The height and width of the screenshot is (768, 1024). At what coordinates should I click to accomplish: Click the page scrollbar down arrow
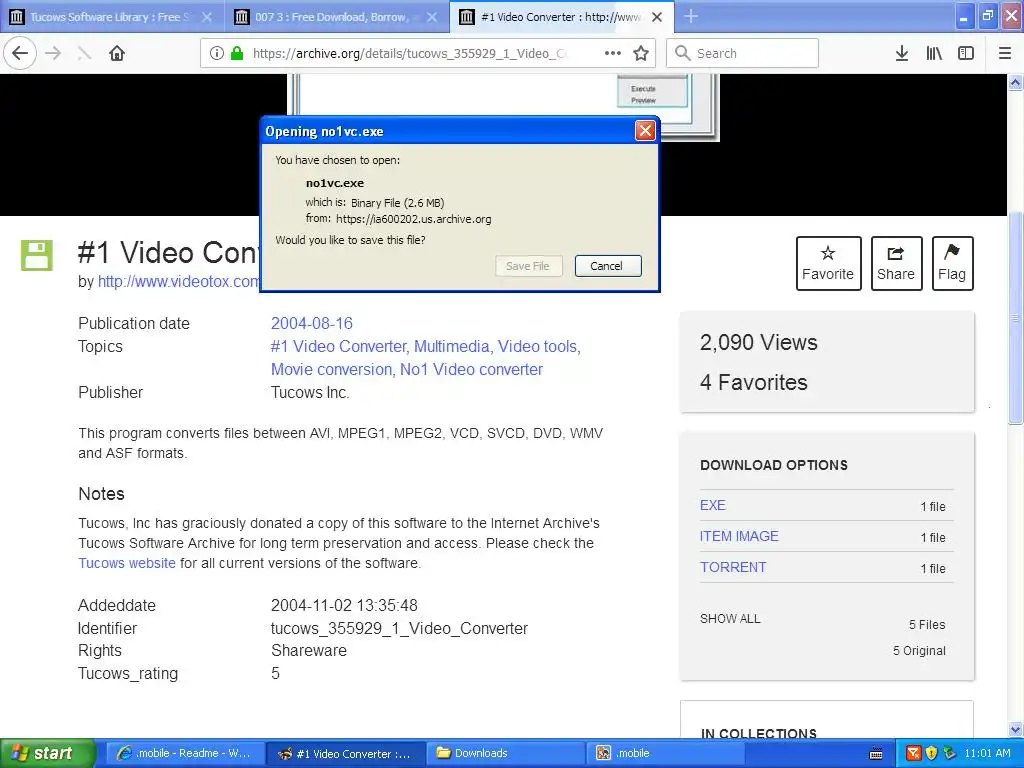(1016, 729)
